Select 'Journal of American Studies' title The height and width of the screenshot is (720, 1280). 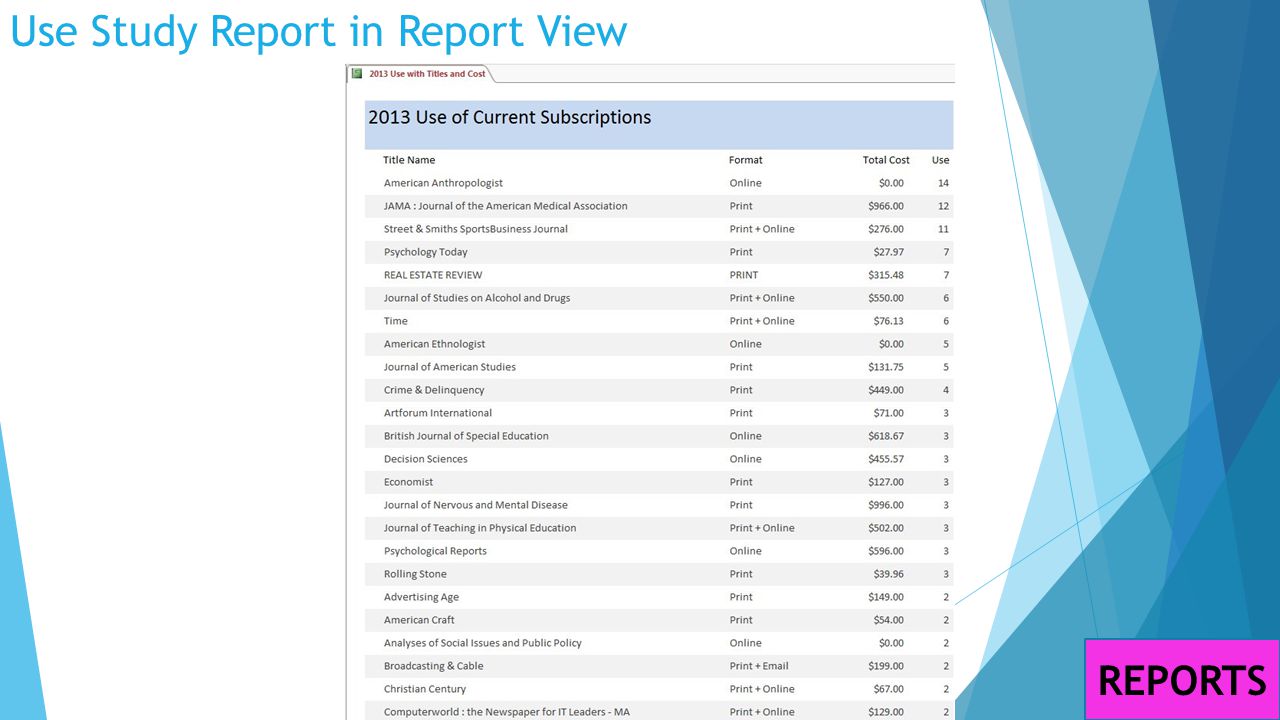450,367
